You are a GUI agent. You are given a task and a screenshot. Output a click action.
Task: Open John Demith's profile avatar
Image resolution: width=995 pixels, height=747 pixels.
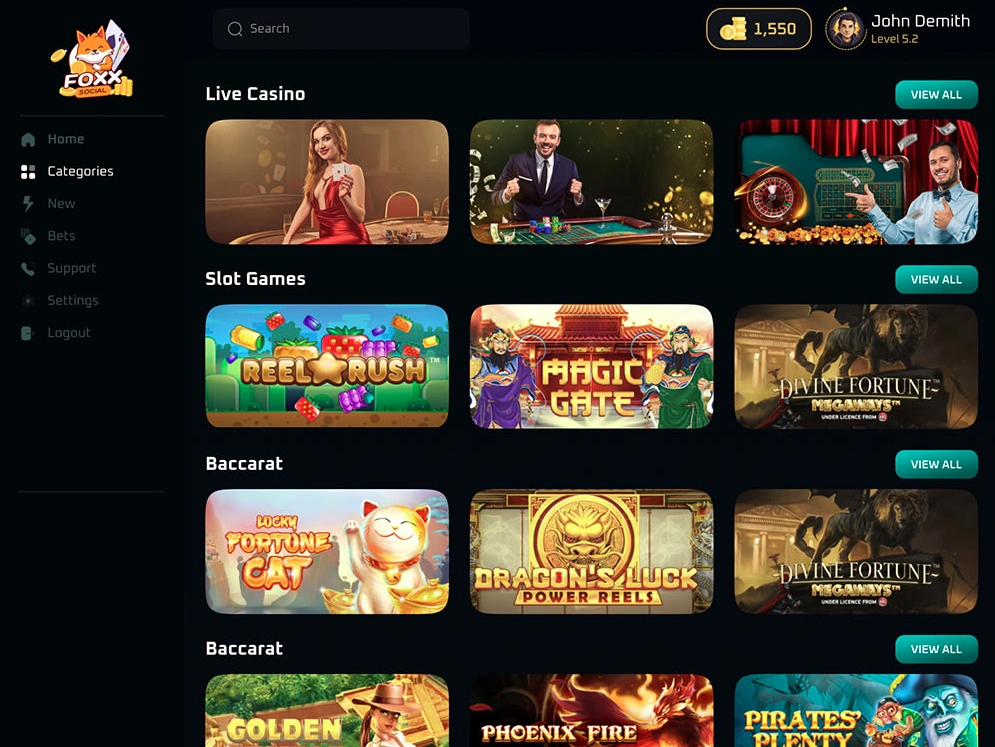845,29
